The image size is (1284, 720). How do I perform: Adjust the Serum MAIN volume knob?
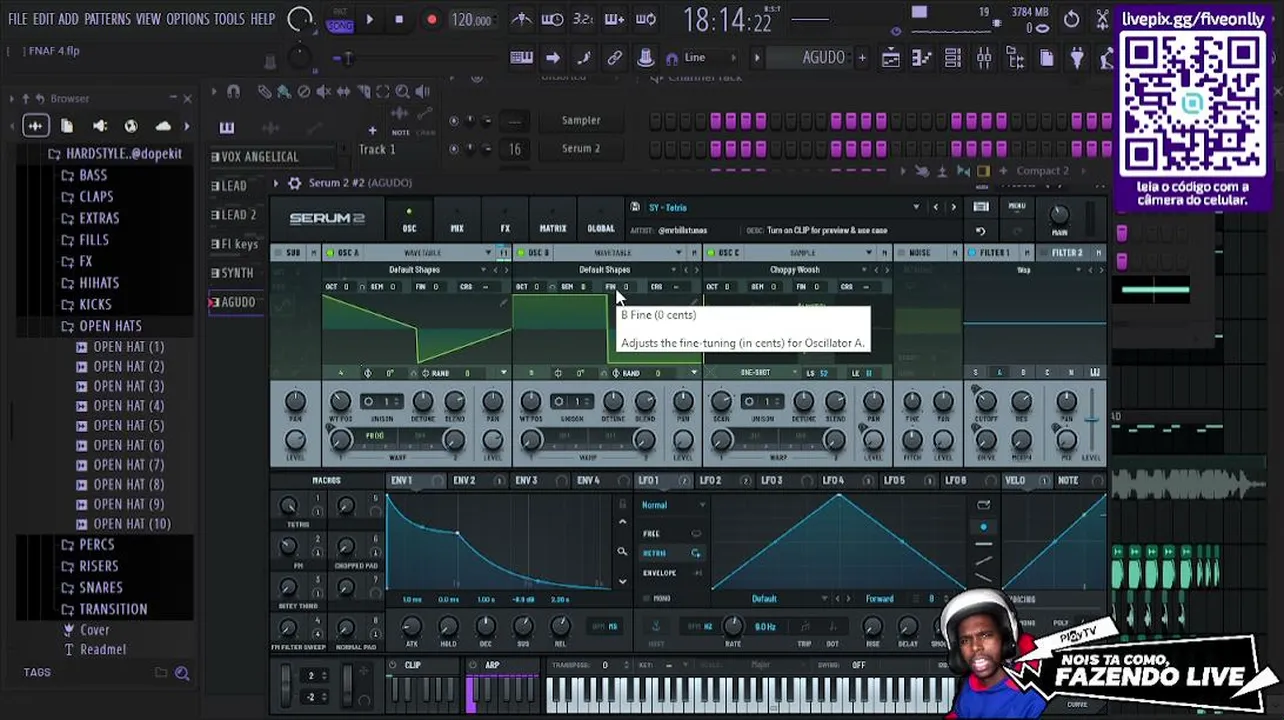(x=1059, y=215)
